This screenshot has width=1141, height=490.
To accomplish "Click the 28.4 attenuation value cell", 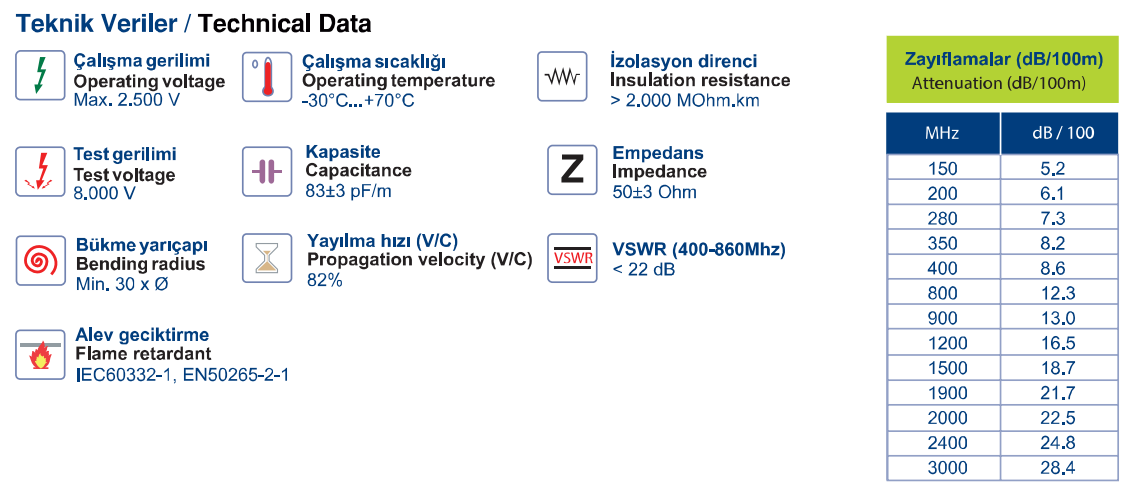I will (x=1060, y=467).
